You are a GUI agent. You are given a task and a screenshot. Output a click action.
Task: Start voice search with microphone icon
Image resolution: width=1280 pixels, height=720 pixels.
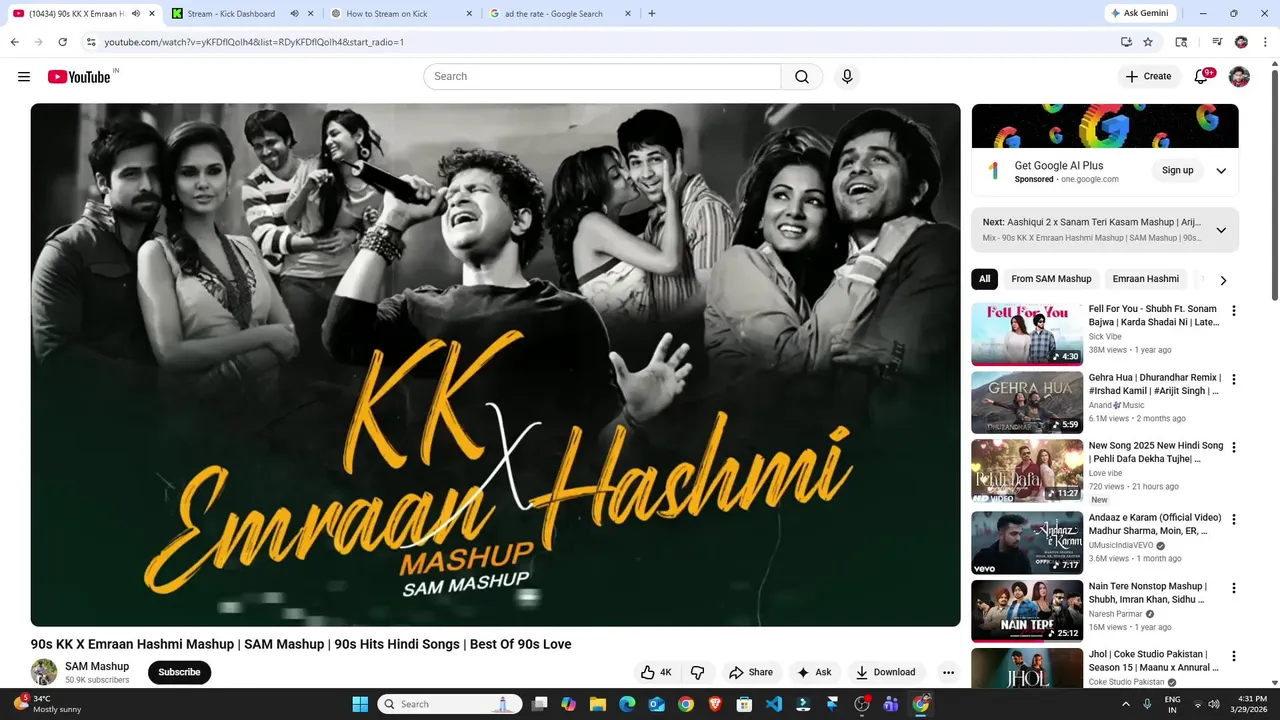click(847, 77)
